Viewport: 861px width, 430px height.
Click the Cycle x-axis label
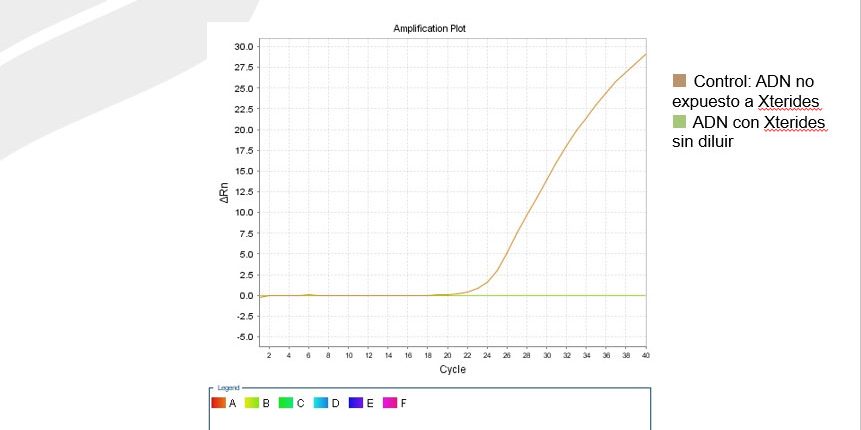tap(452, 370)
